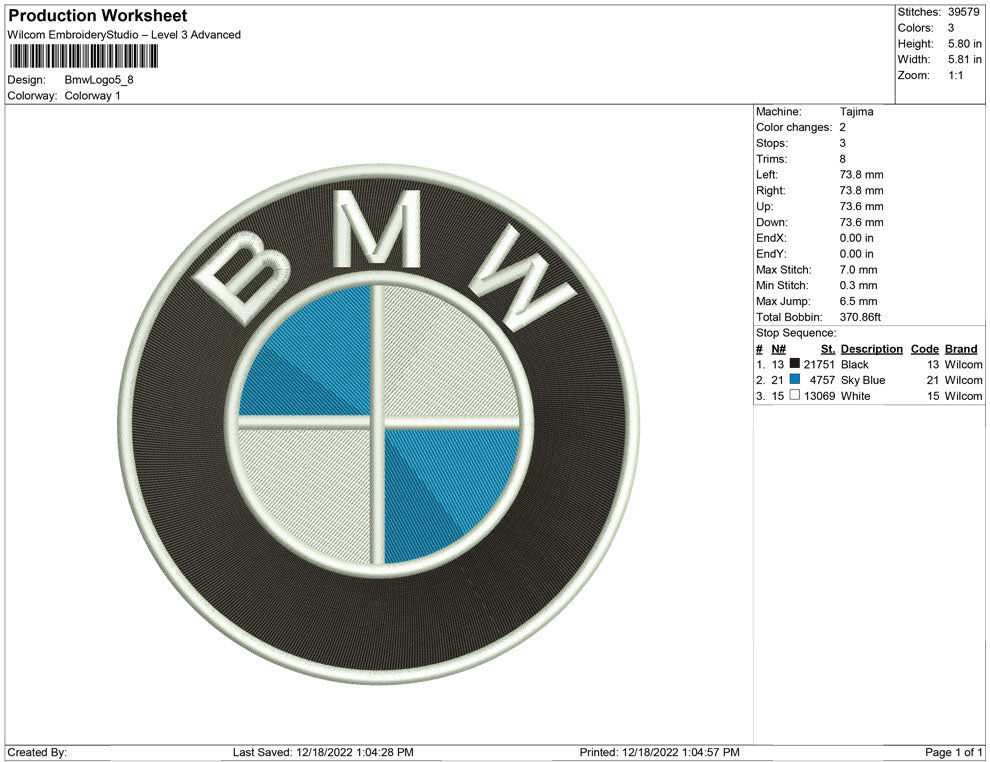
Task: Click the 'Page 1 of 1' footer text
Action: (953, 752)
